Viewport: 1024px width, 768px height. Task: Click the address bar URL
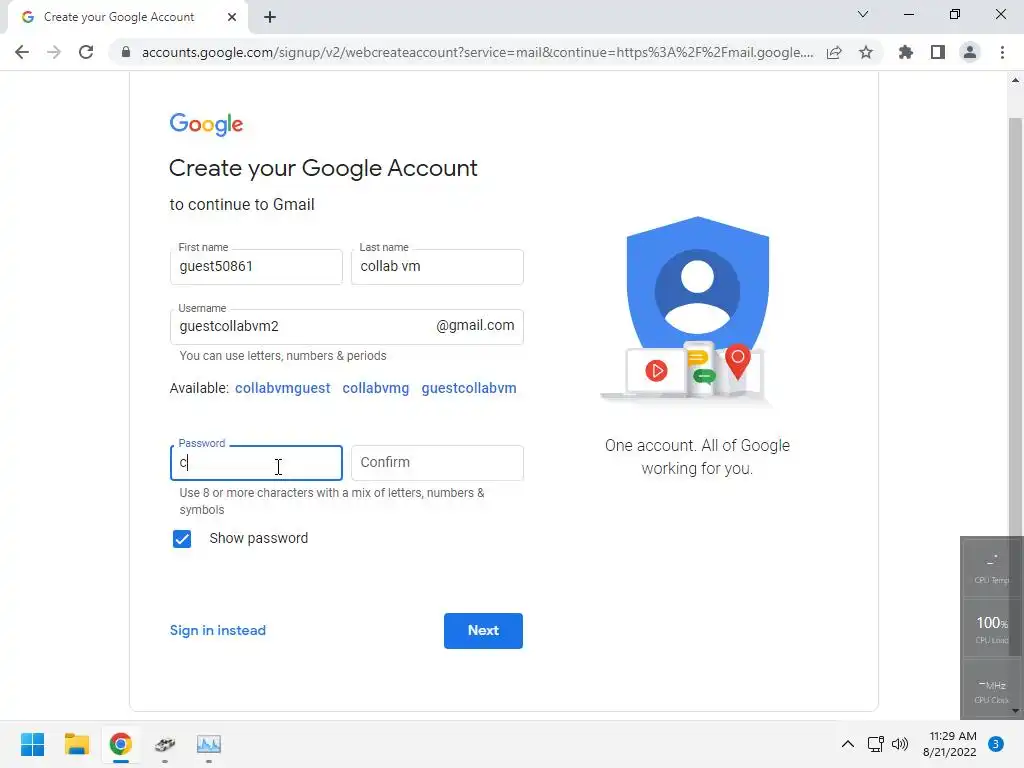[x=477, y=52]
